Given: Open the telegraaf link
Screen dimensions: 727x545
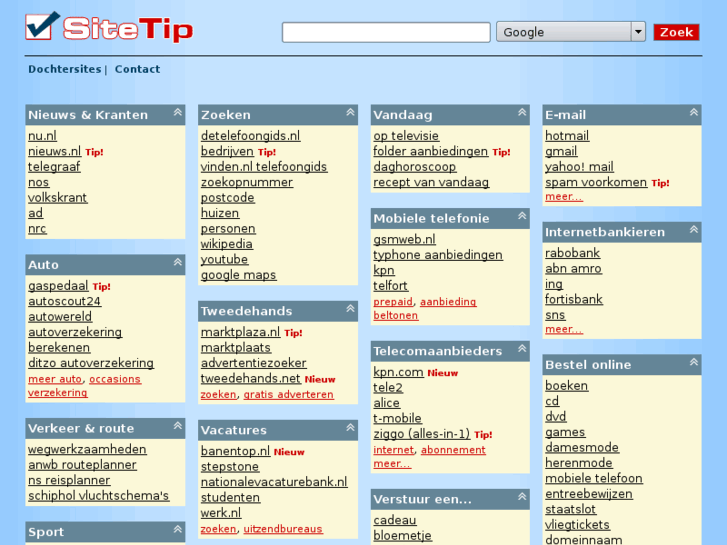Looking at the screenshot, I should coord(54,167).
